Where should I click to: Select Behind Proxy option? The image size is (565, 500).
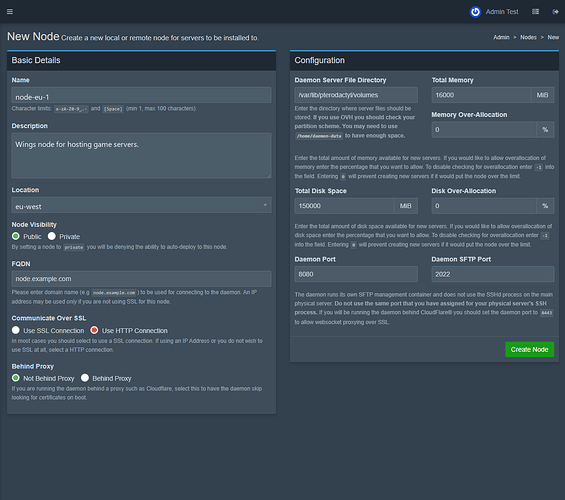(85, 378)
